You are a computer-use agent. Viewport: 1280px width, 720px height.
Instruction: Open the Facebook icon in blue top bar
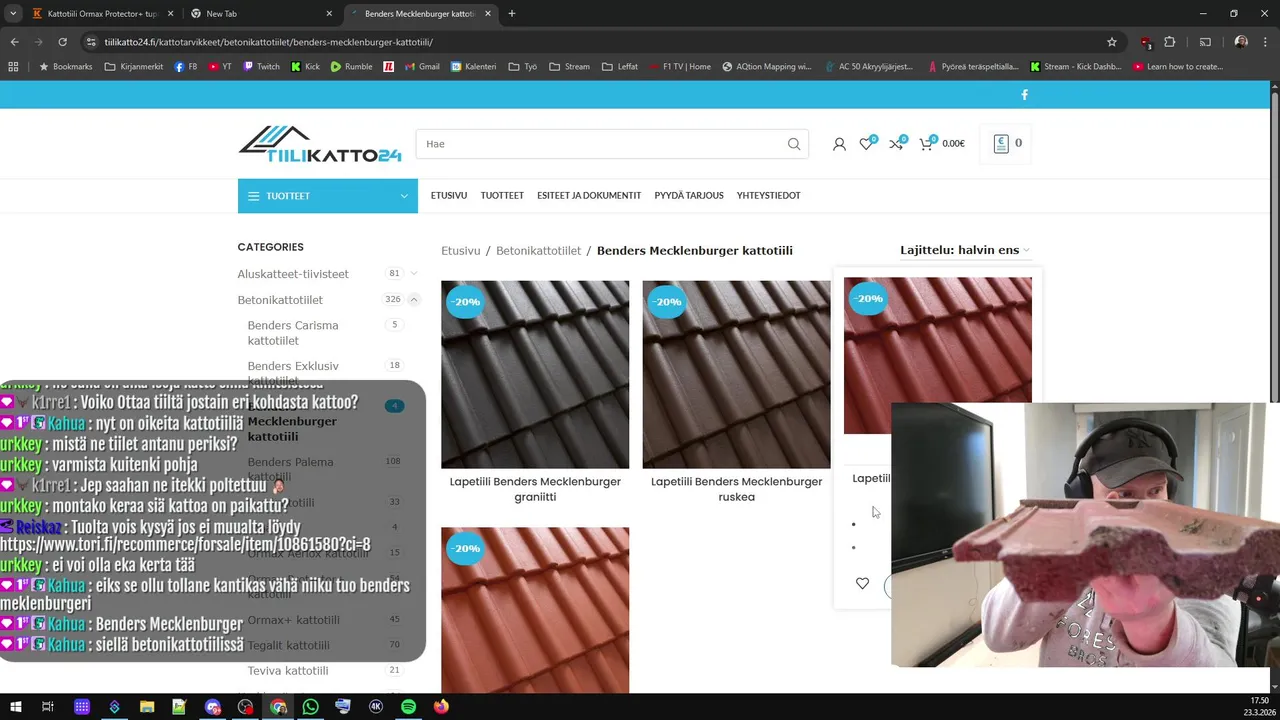point(1024,95)
